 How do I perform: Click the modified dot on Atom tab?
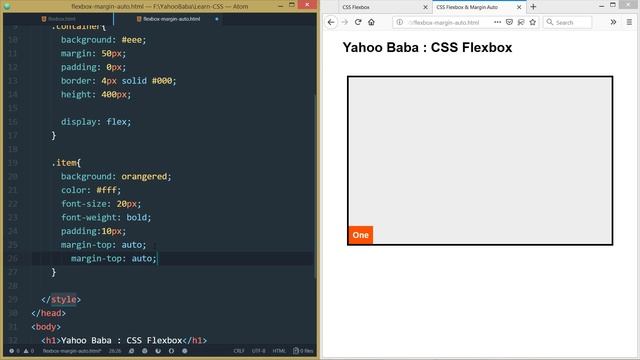click(217, 19)
